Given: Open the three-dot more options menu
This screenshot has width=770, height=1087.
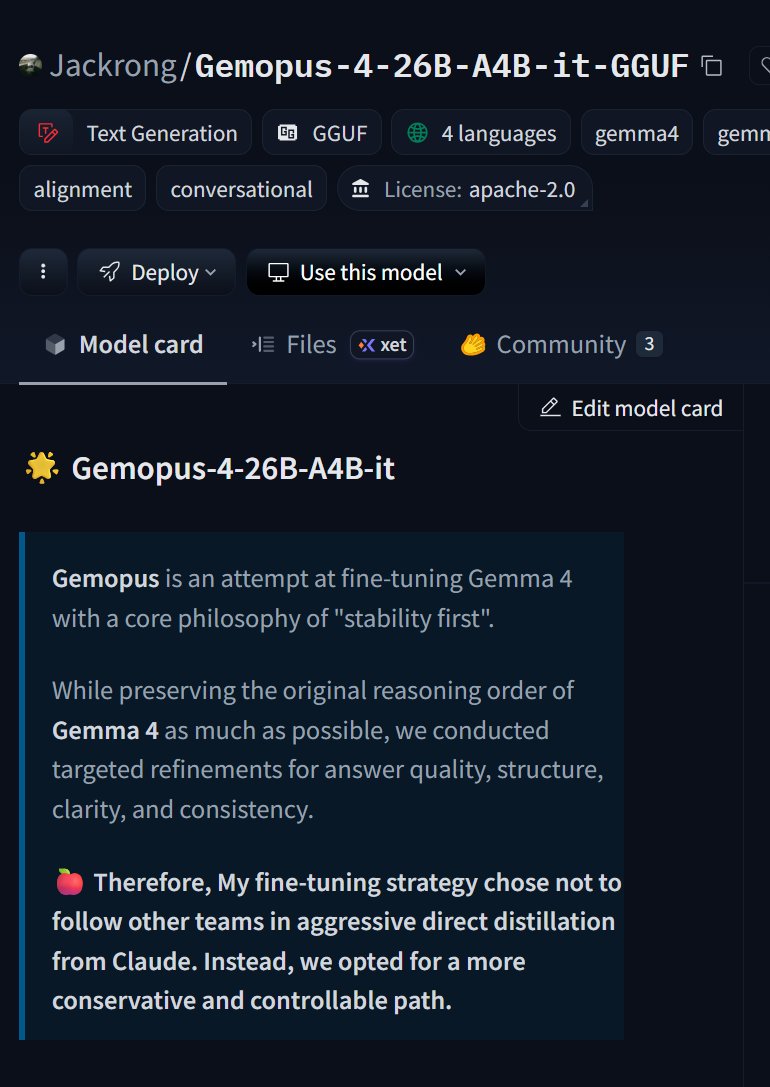Looking at the screenshot, I should point(43,272).
